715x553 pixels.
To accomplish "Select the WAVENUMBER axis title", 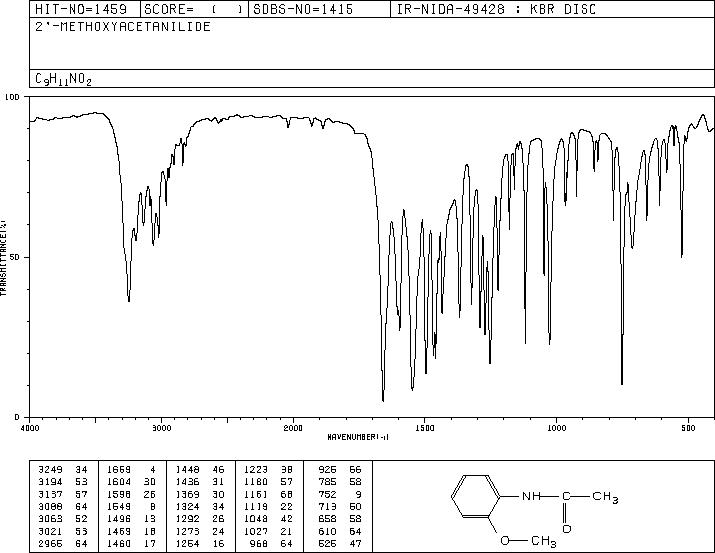I will pos(358,437).
